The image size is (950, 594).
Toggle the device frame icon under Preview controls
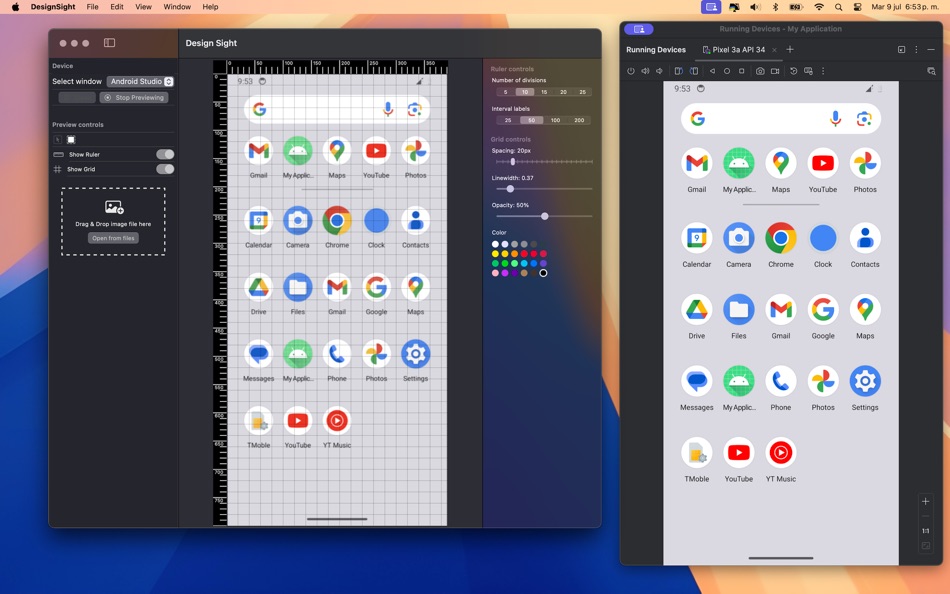[70, 139]
